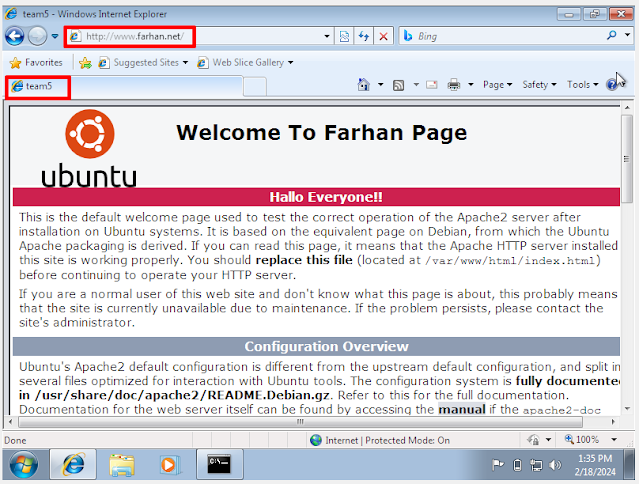
Task: Open the Favorites center
Action: (36, 63)
